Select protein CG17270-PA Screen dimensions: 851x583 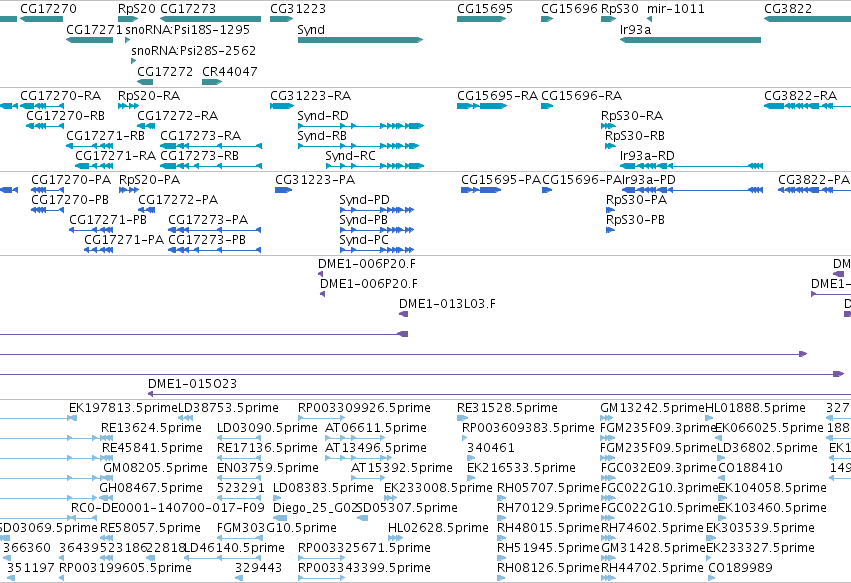point(71,180)
